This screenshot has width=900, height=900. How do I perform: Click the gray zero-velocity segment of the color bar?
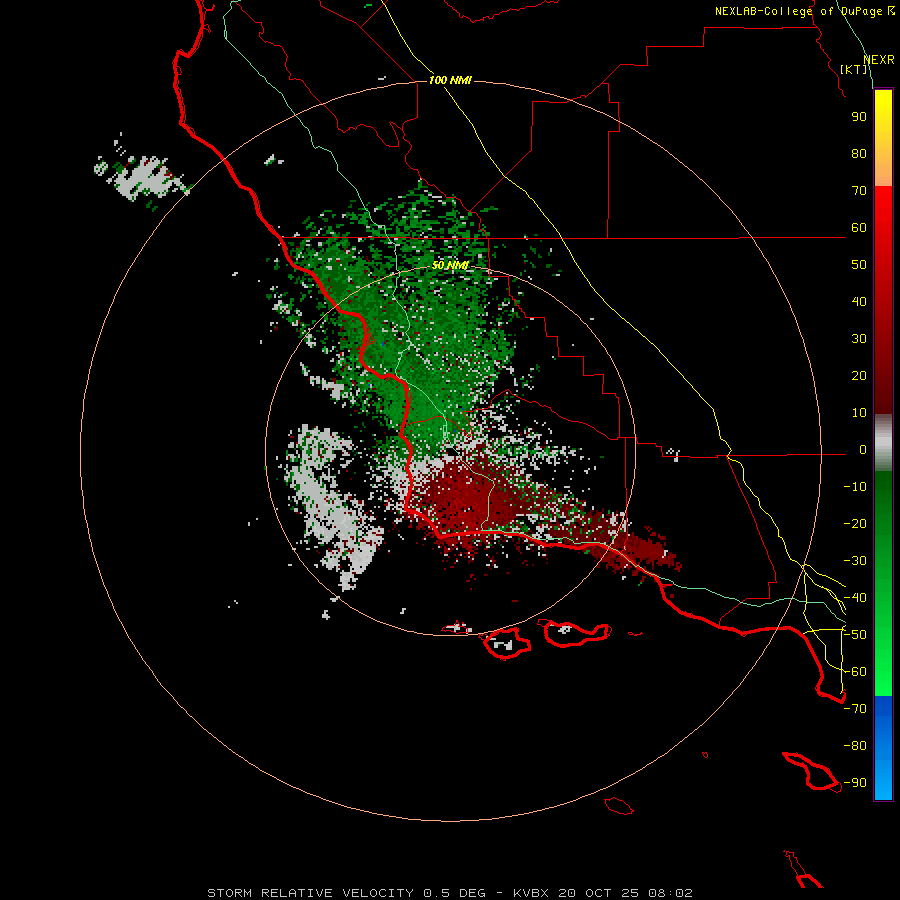[x=883, y=443]
